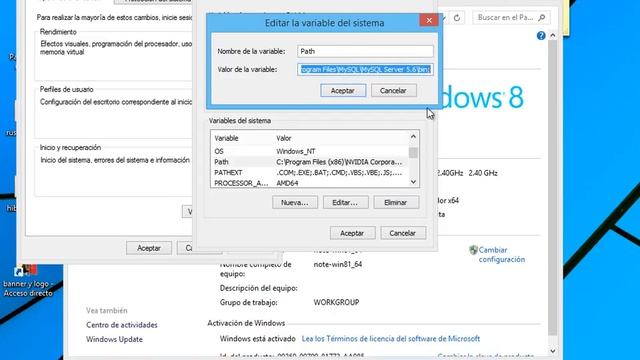Cancel the variable edit dialog

pyautogui.click(x=393, y=91)
